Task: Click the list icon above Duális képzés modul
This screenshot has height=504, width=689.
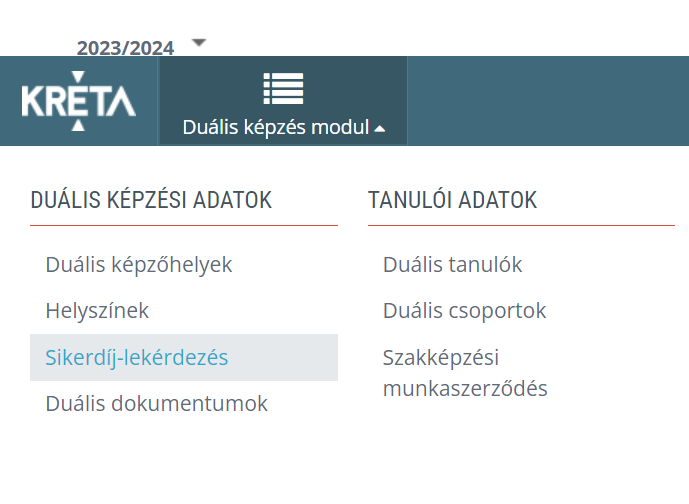Action: (x=283, y=88)
